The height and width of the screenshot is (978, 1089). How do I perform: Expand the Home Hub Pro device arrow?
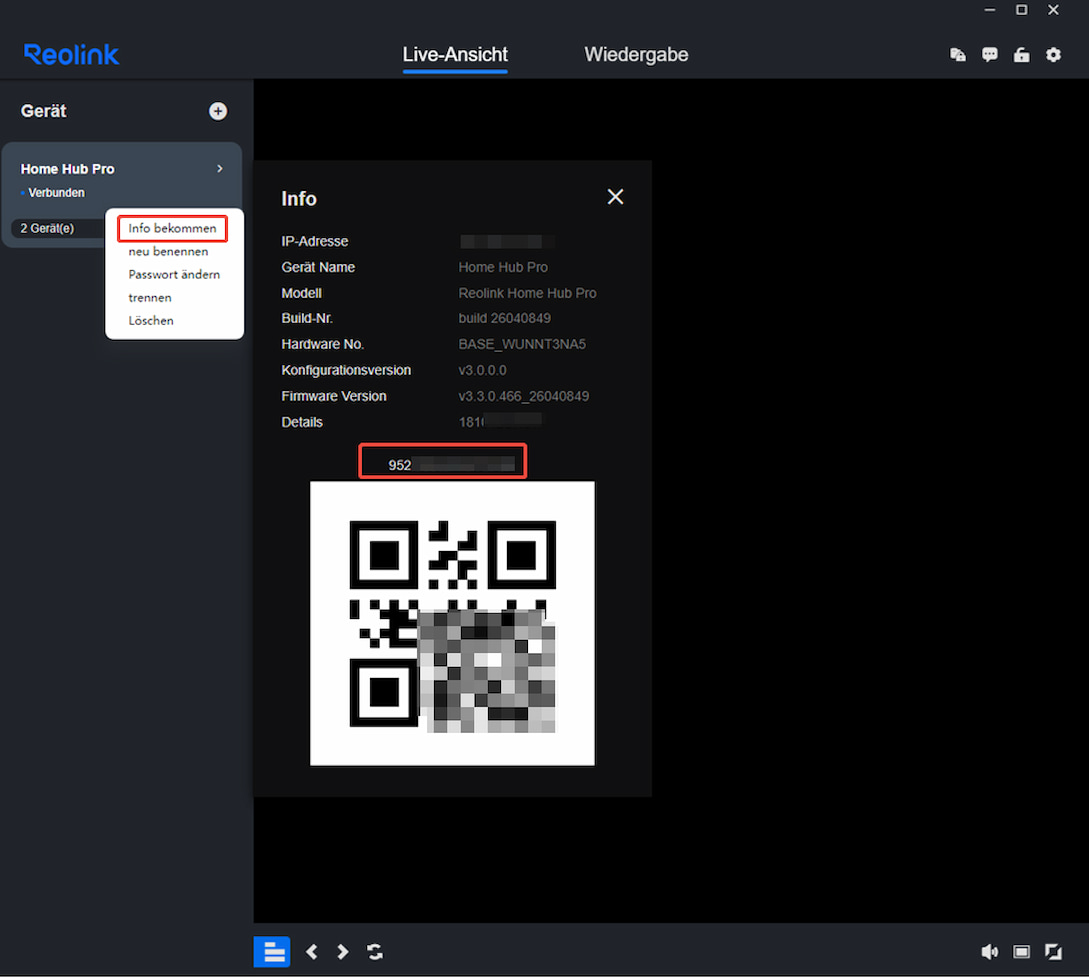(x=220, y=169)
